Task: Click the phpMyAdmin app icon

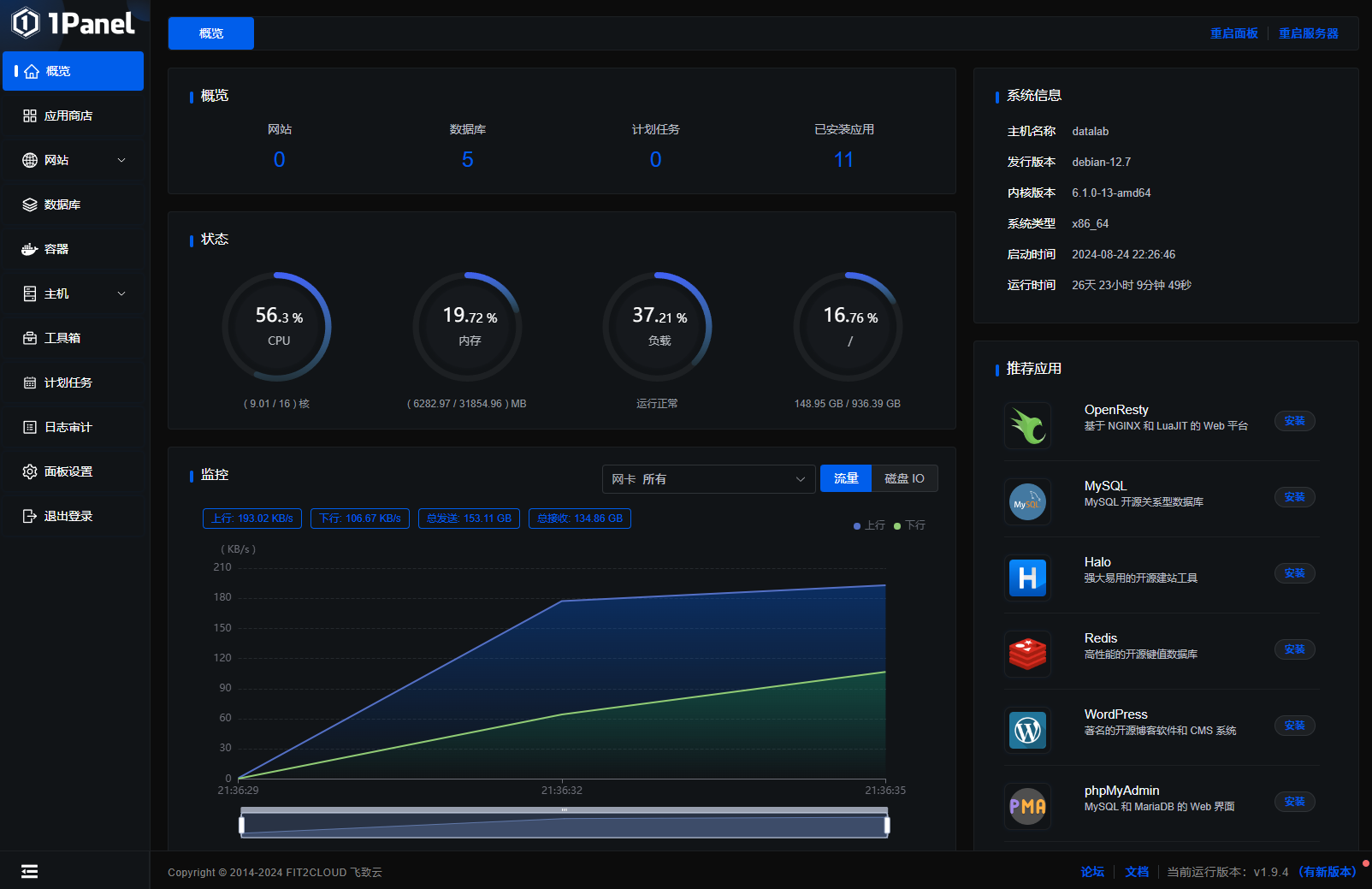Action: (x=1027, y=806)
